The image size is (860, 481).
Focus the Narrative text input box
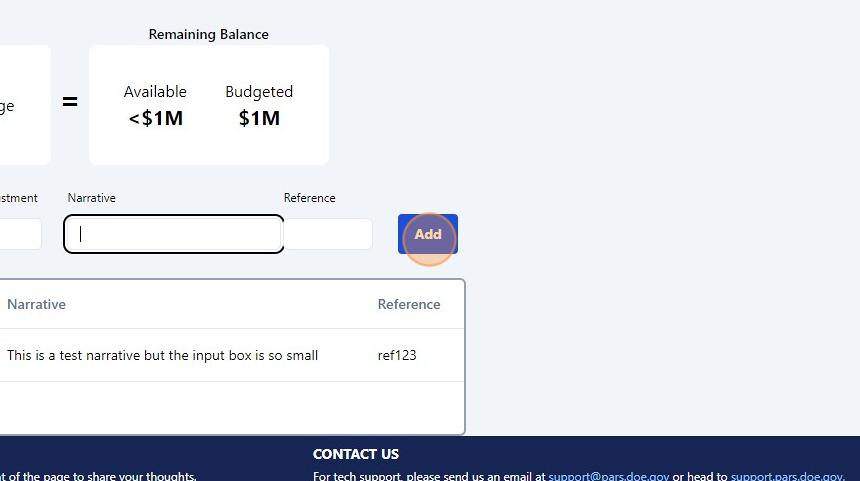(x=174, y=234)
